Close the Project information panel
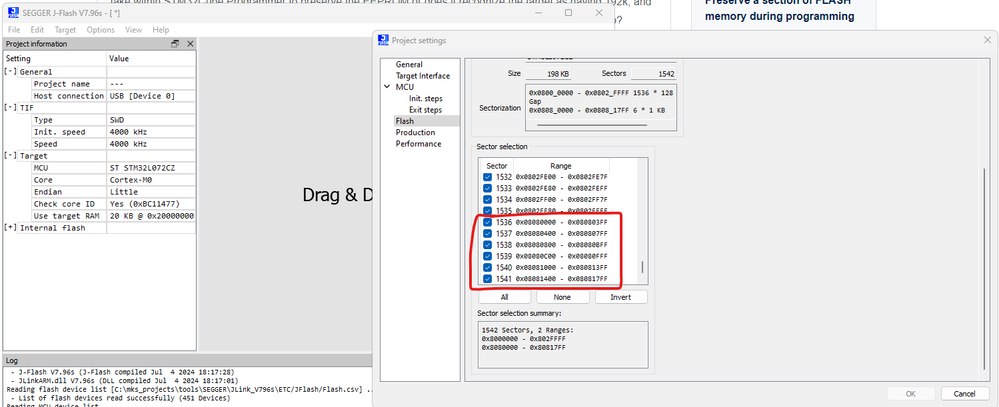999x407 pixels. click(x=190, y=44)
